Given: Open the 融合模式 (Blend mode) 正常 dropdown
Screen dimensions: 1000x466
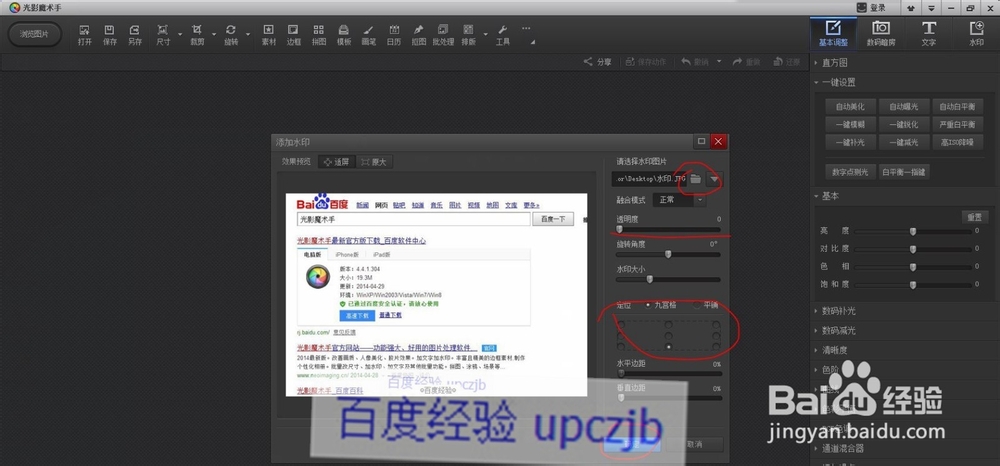Looking at the screenshot, I should pyautogui.click(x=680, y=200).
